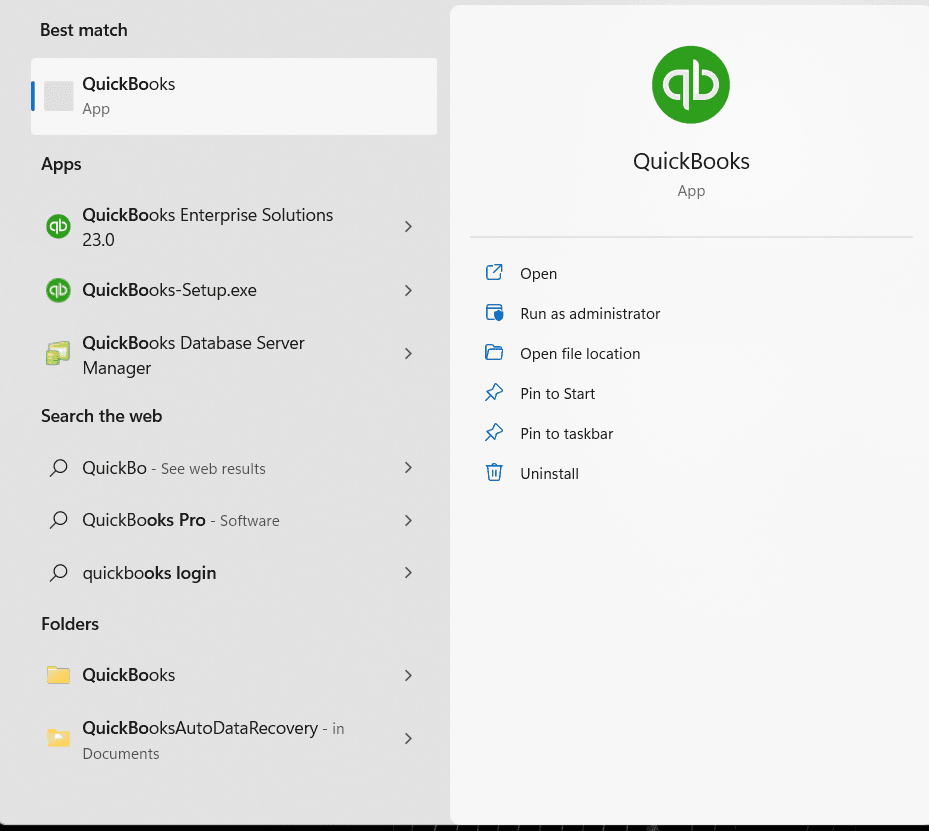Expand QuickBooks Database Server Manager chevron
Screen dimensions: 929x831
click(x=408, y=354)
